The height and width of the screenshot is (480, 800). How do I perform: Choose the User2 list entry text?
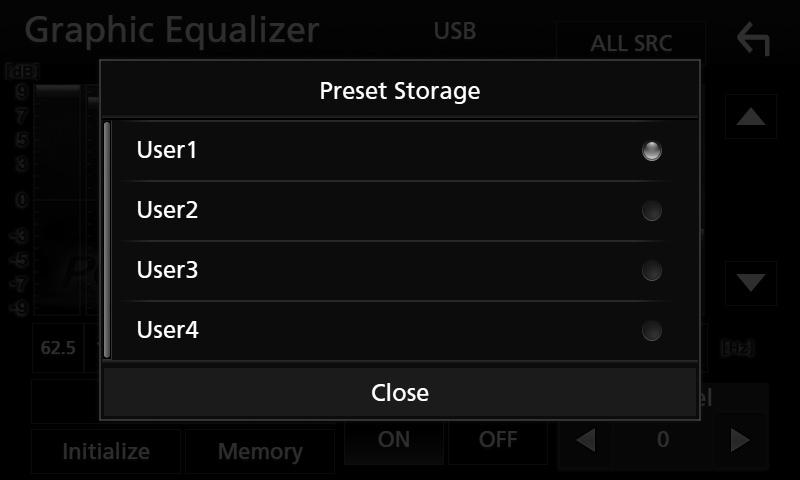tap(167, 210)
